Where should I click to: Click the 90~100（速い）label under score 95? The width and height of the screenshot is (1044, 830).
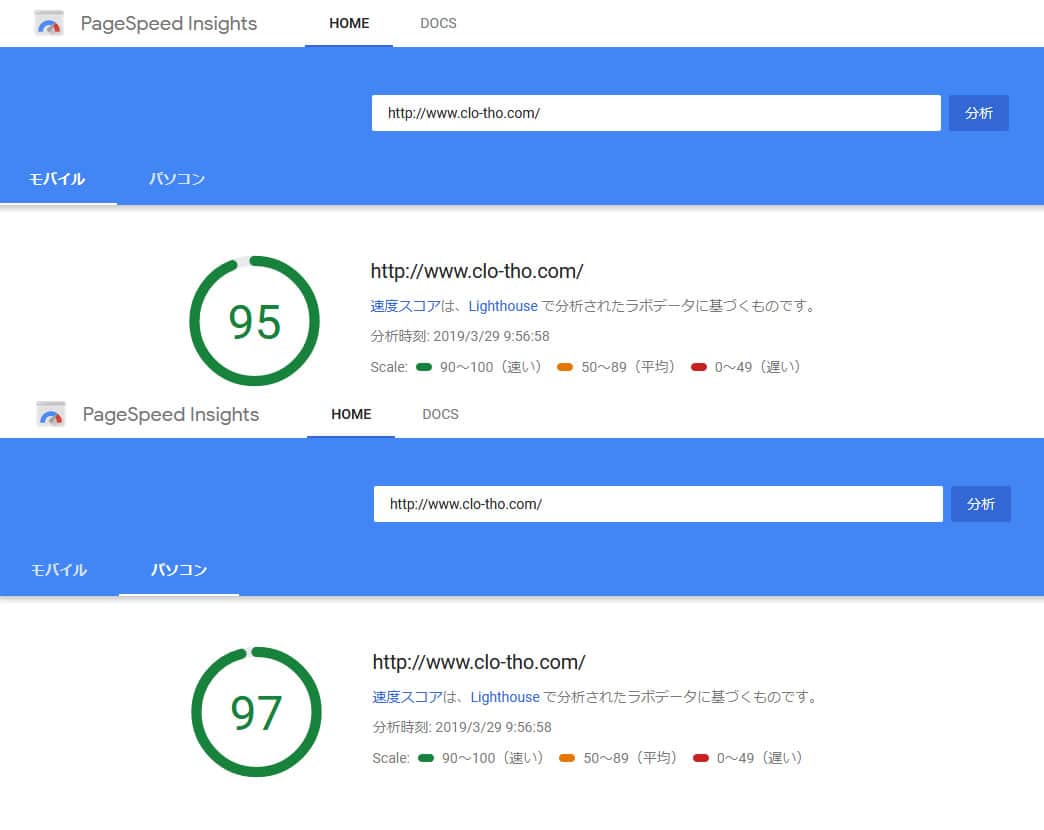(x=491, y=367)
